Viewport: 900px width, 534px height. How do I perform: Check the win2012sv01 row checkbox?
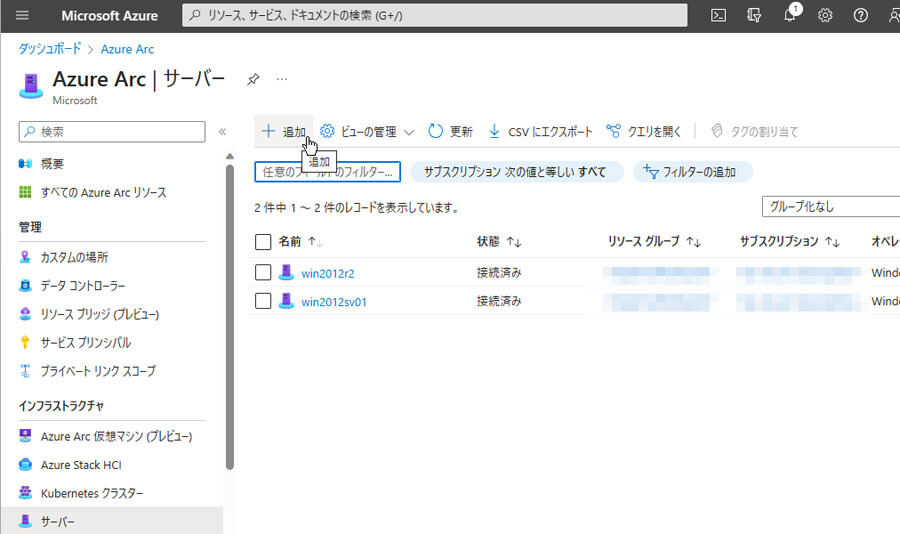[x=263, y=301]
